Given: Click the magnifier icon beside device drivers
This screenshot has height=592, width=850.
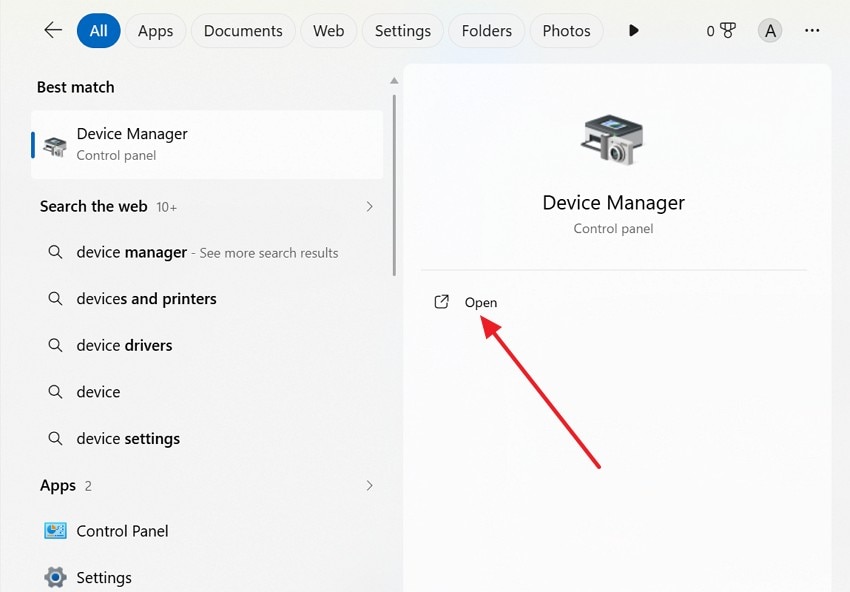Looking at the screenshot, I should pyautogui.click(x=56, y=345).
